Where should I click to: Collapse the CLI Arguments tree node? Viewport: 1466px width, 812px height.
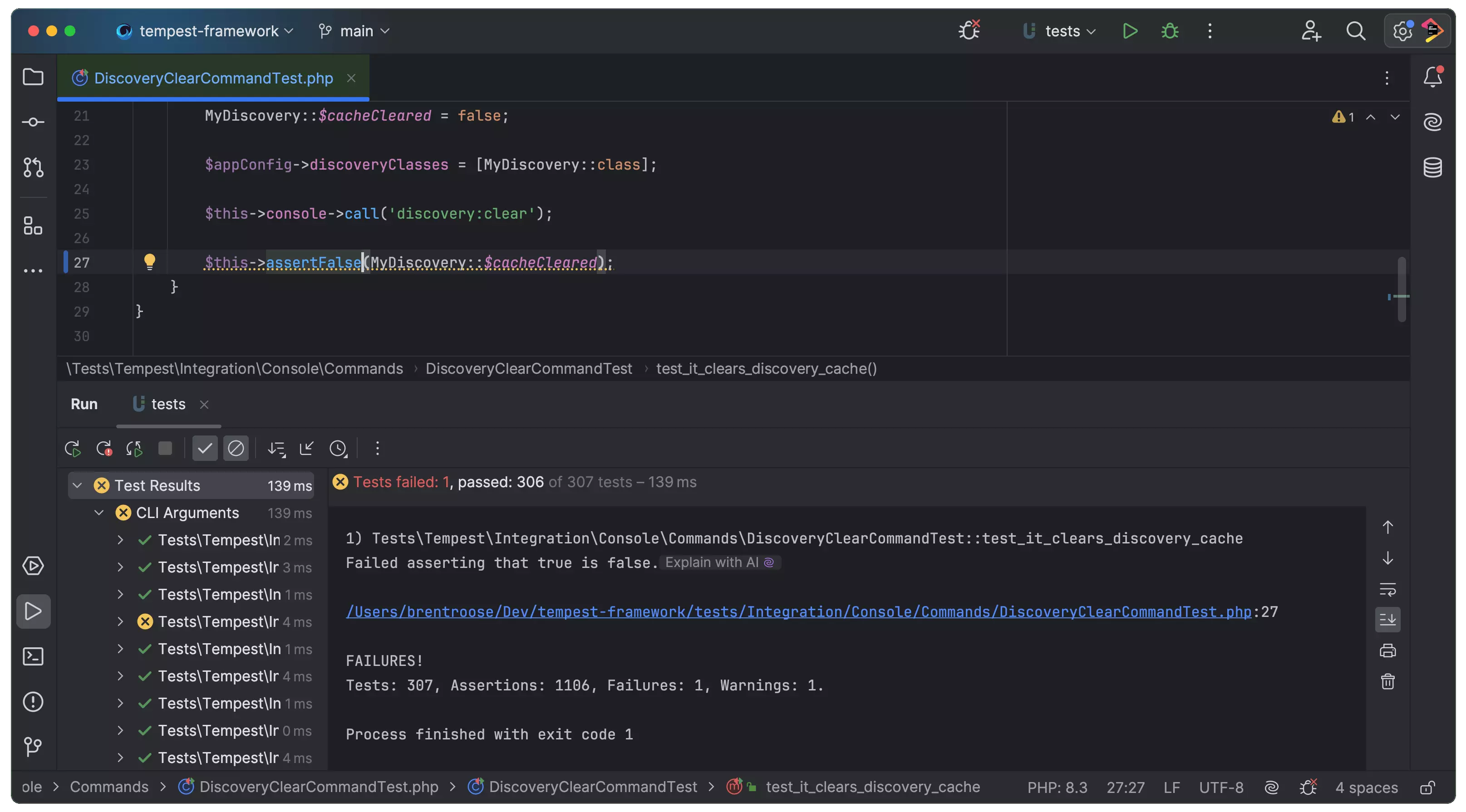point(99,513)
